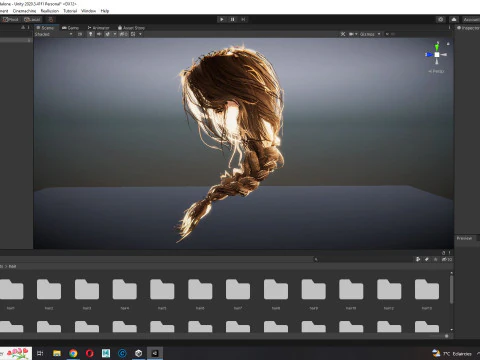
Task: Click the Project search by type icon
Action: pos(418,259)
